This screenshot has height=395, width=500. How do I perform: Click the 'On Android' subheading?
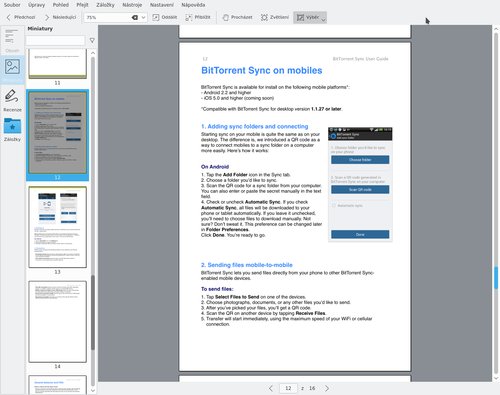[x=215, y=167]
